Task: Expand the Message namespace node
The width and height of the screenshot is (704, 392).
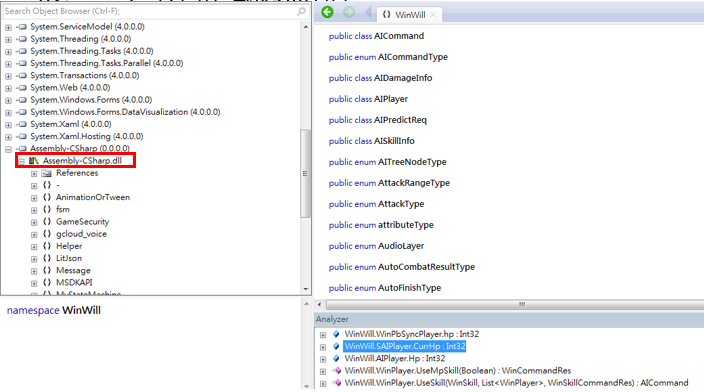Action: pyautogui.click(x=34, y=271)
